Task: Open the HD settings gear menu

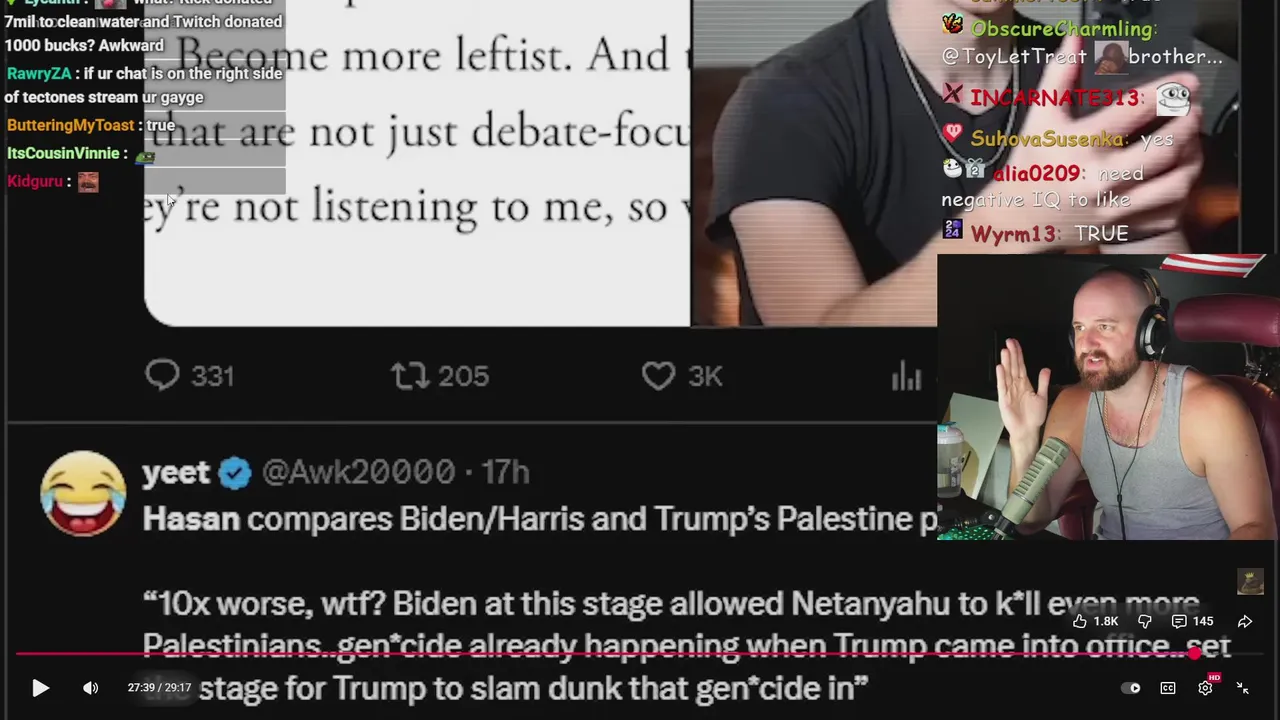Action: [x=1206, y=687]
